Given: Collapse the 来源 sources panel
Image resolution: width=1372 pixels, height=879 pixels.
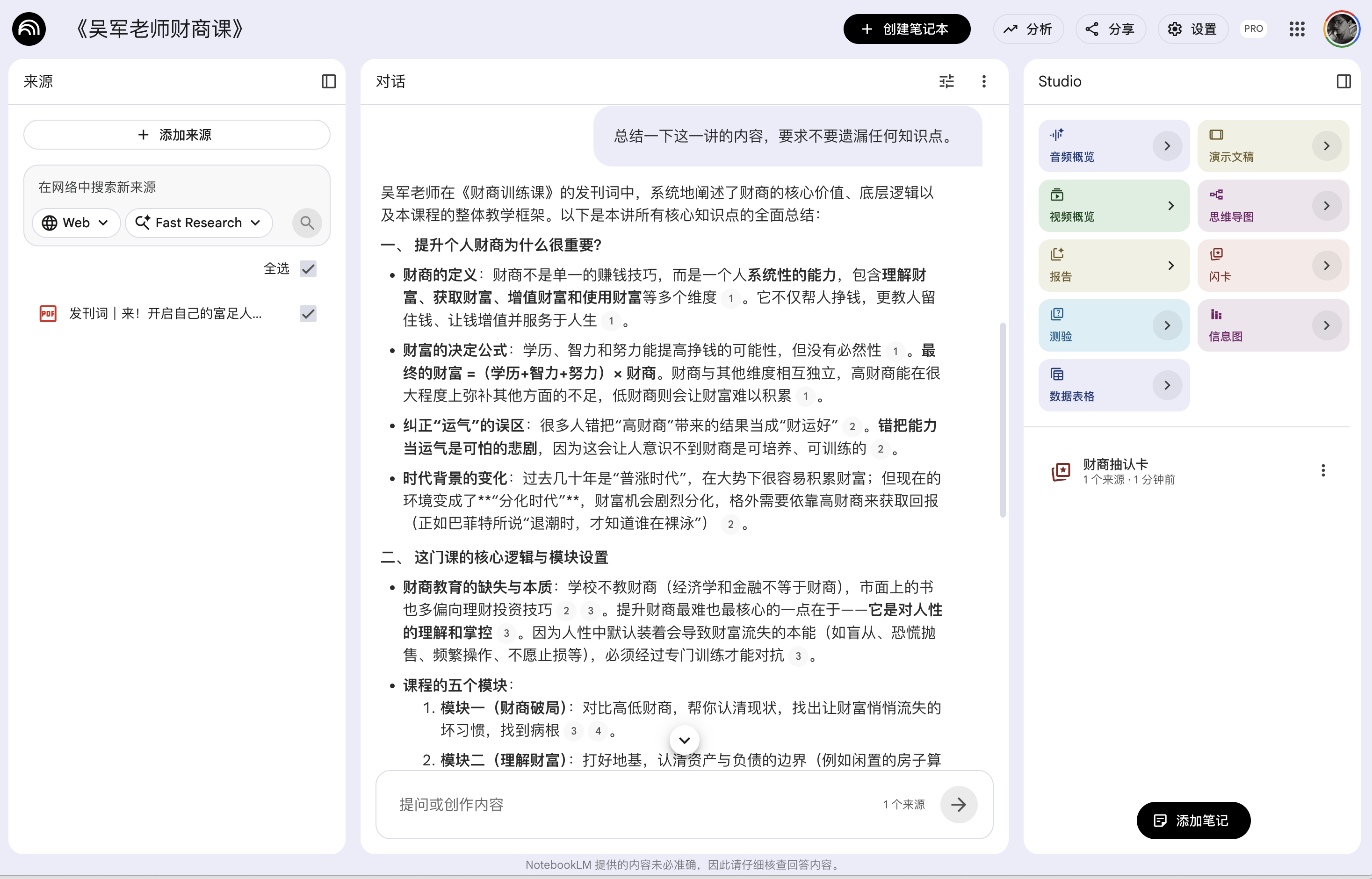Looking at the screenshot, I should click(x=329, y=82).
